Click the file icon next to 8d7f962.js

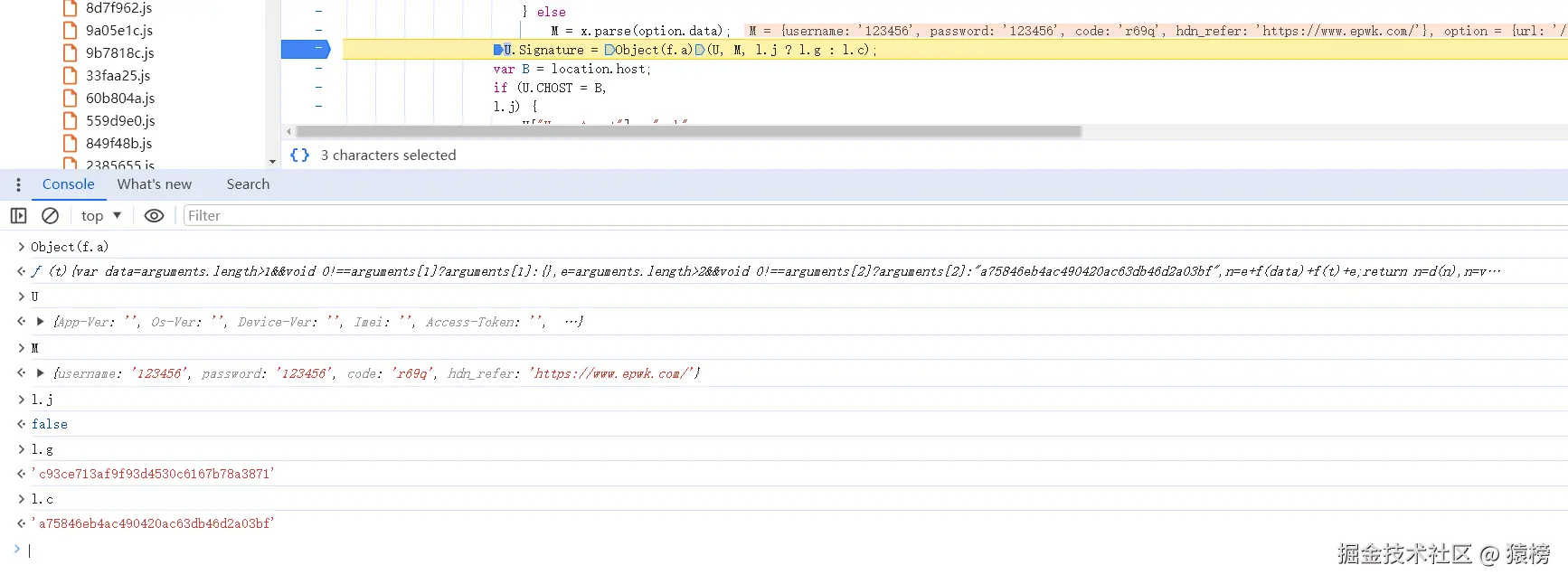click(70, 8)
